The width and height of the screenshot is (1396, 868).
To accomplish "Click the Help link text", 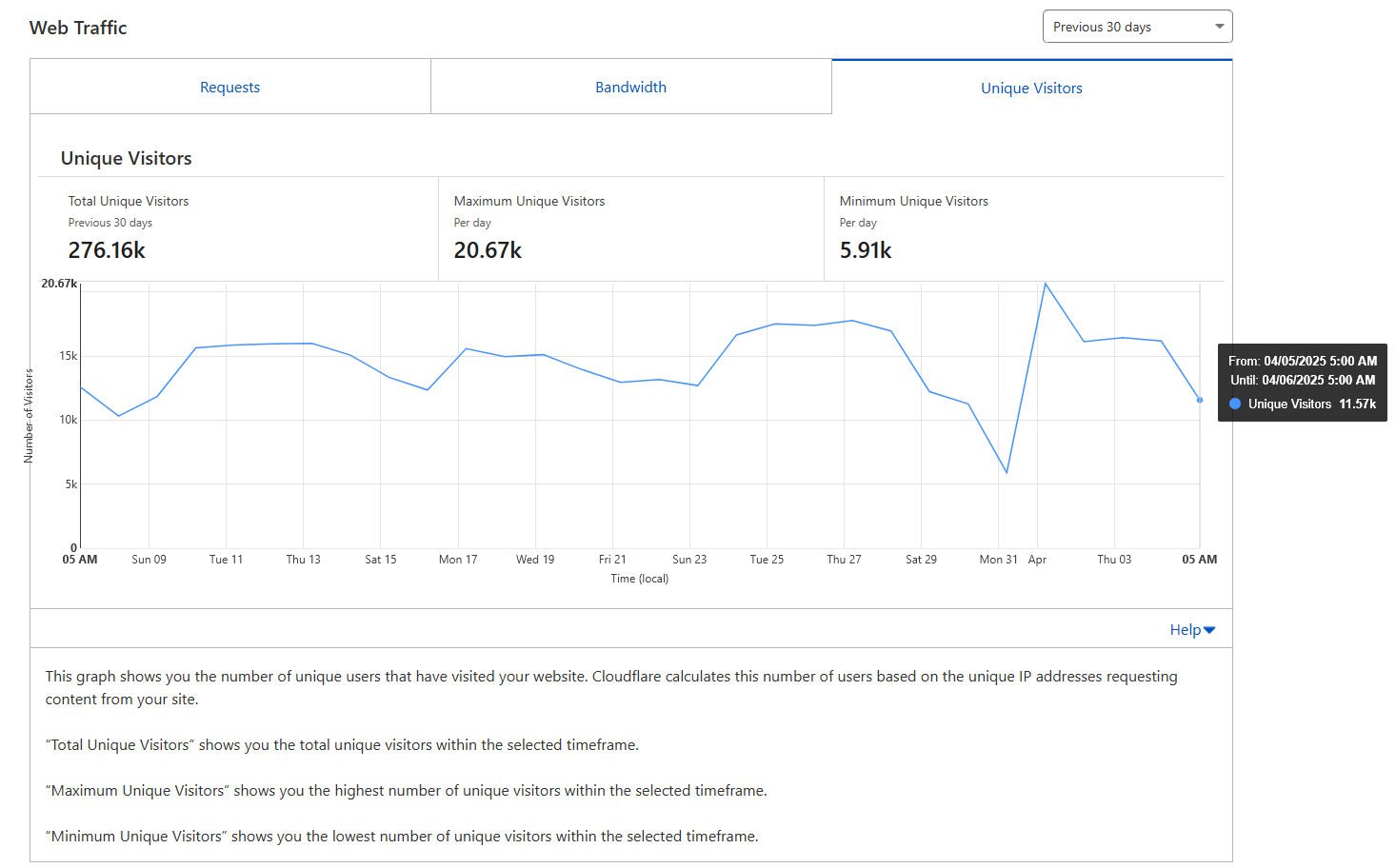I will pos(1185,630).
